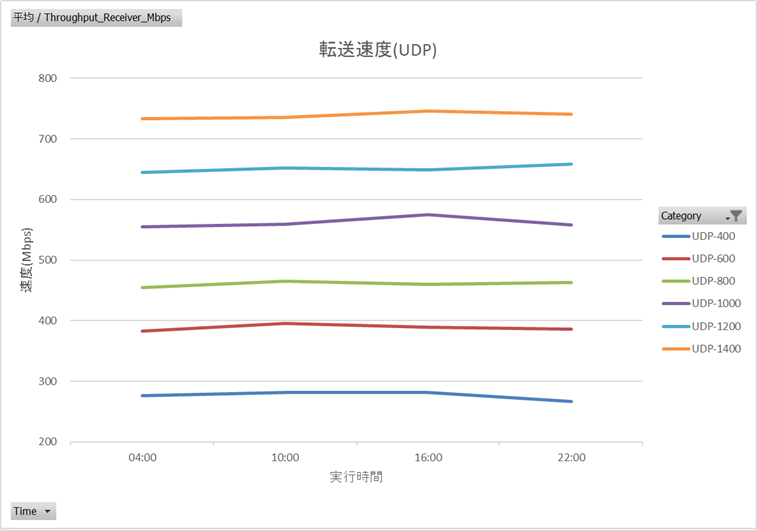This screenshot has width=757, height=531.
Task: Select the 800 value on vertical axis
Action: click(x=48, y=78)
